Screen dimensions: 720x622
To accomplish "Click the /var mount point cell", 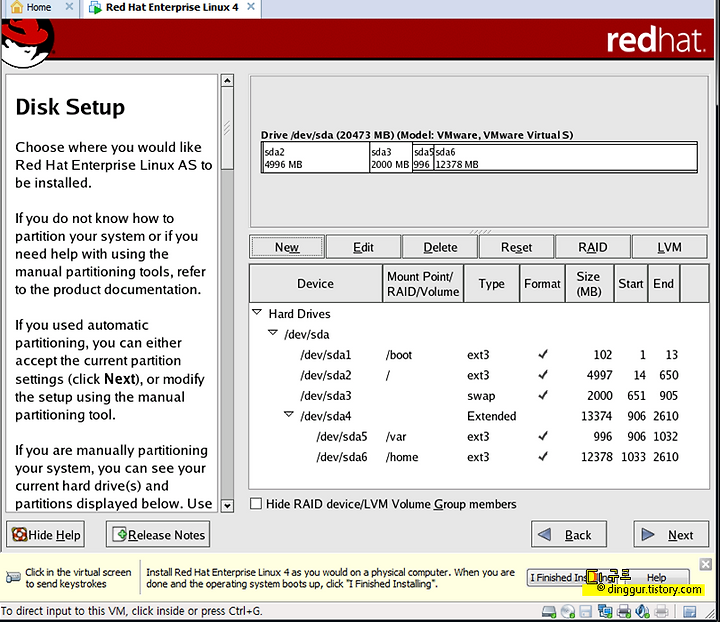I will (396, 437).
